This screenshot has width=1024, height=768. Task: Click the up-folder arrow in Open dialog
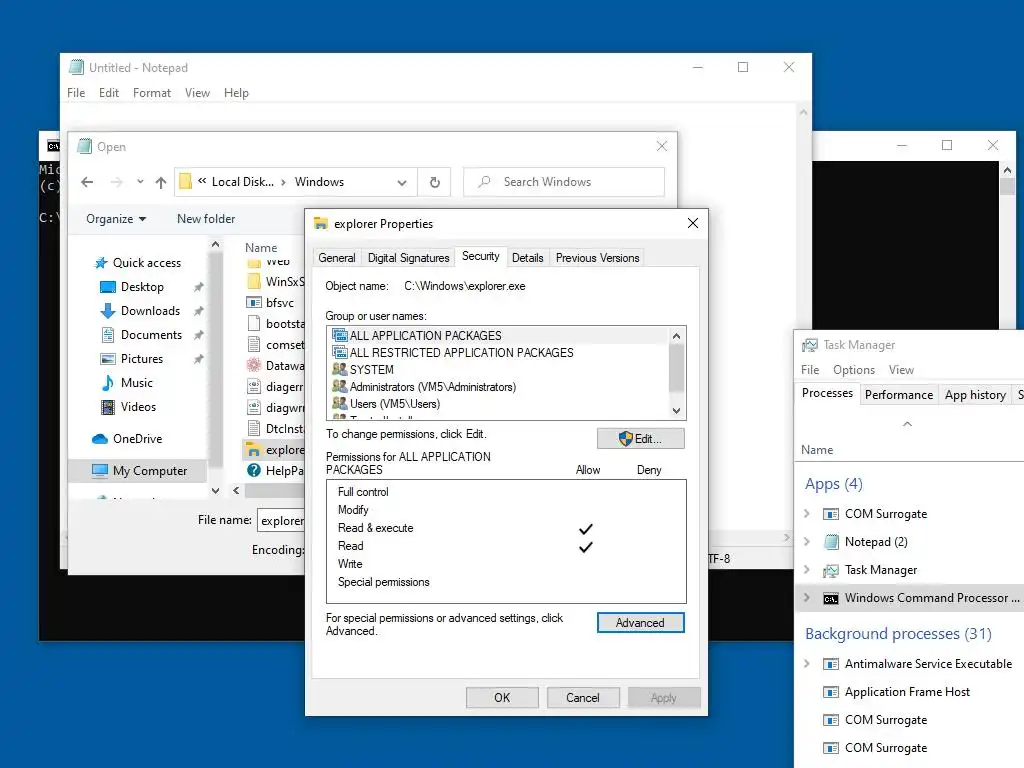click(x=161, y=182)
